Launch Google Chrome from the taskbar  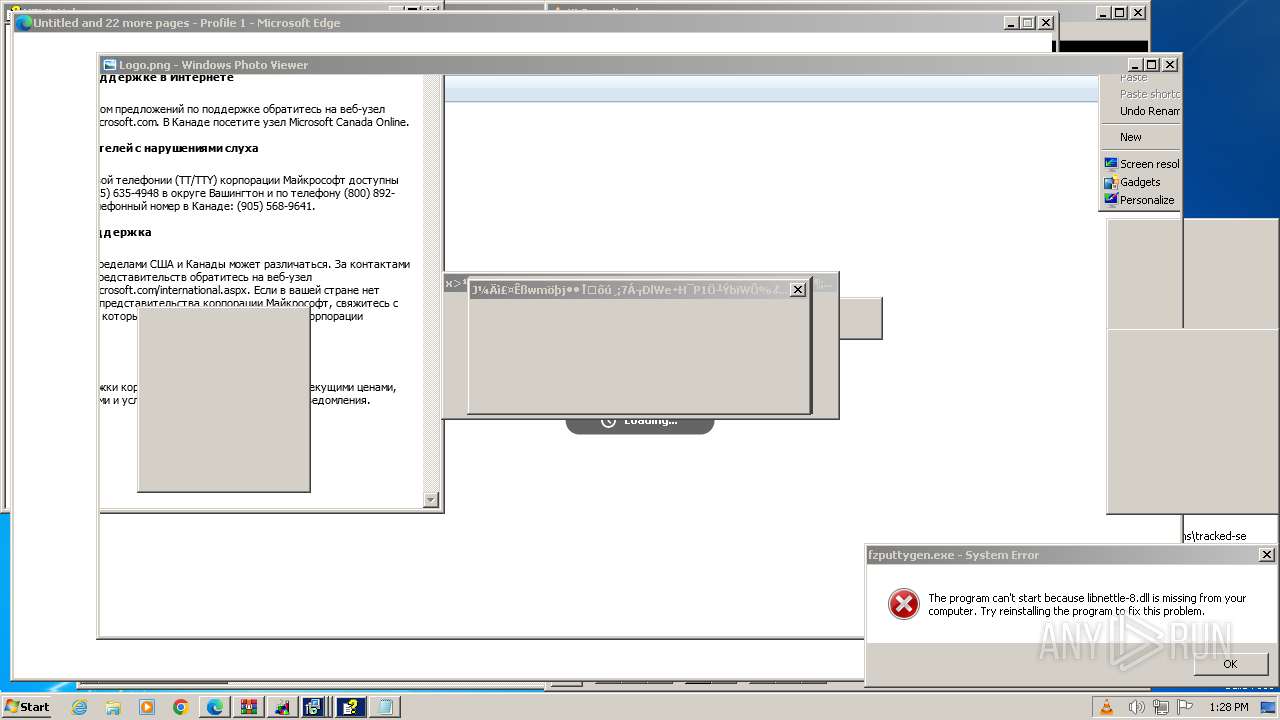point(181,707)
